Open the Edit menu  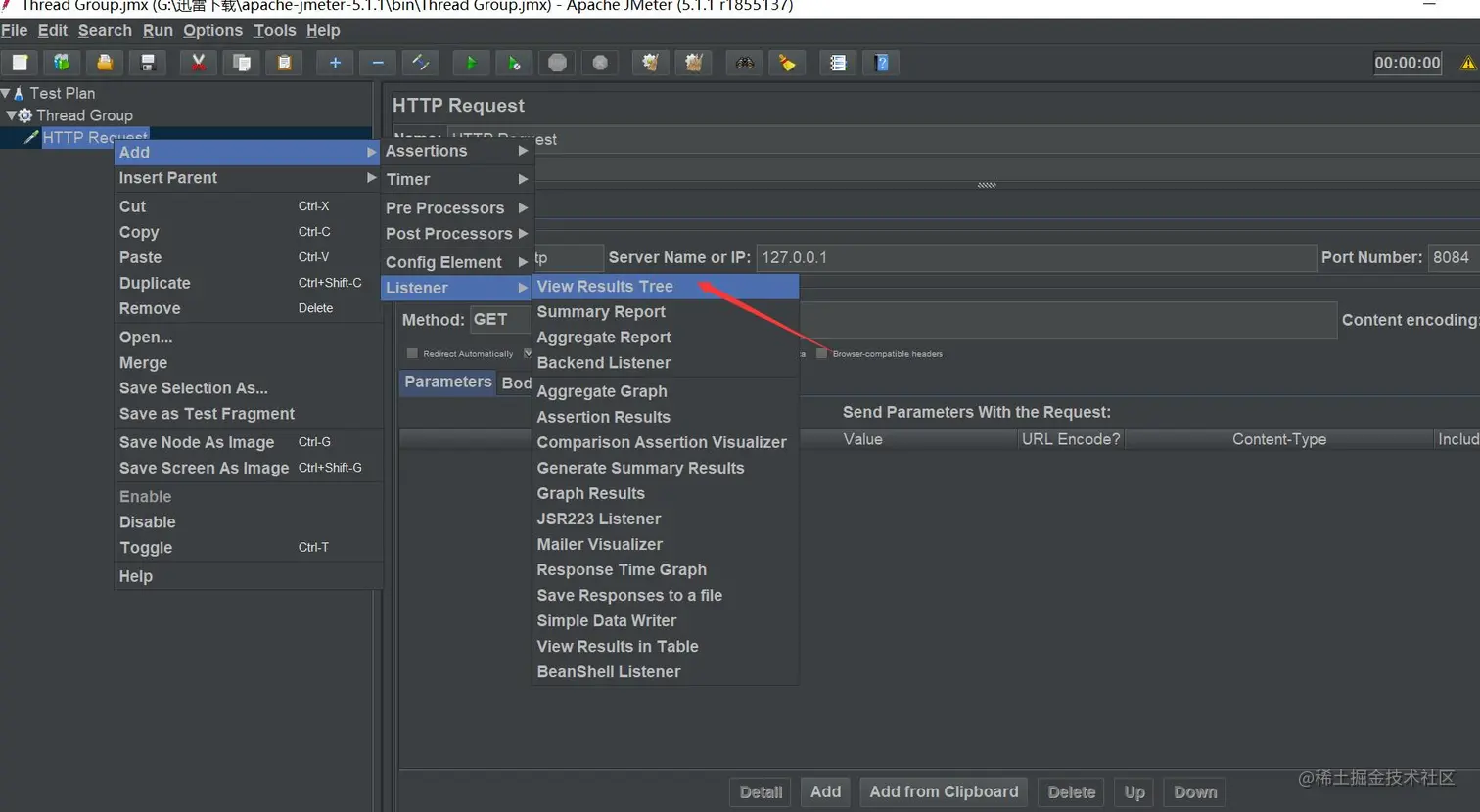(53, 30)
